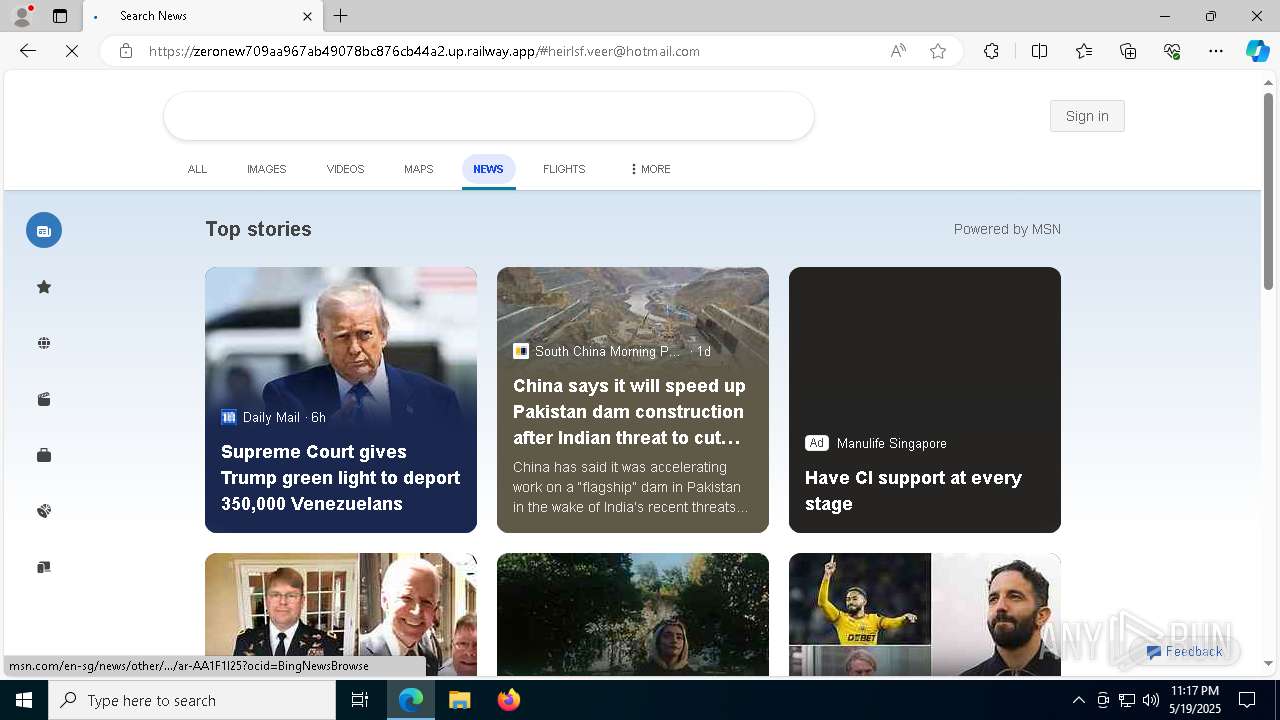Open the Windows Start menu
The height and width of the screenshot is (720, 1280).
point(24,700)
